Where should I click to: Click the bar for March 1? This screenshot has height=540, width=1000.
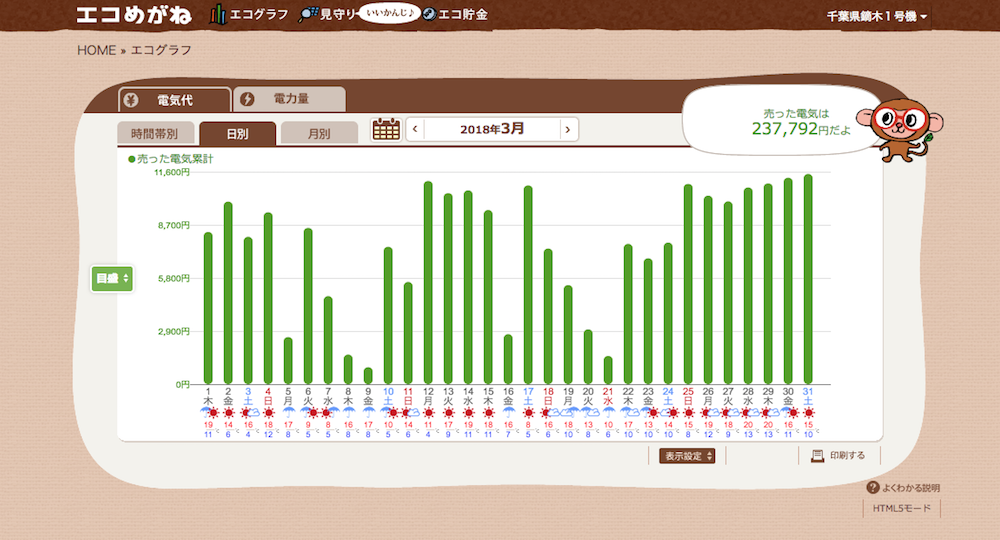(x=208, y=308)
